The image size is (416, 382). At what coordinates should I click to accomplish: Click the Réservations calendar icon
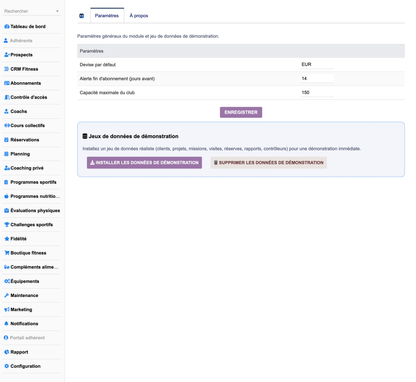click(6, 140)
